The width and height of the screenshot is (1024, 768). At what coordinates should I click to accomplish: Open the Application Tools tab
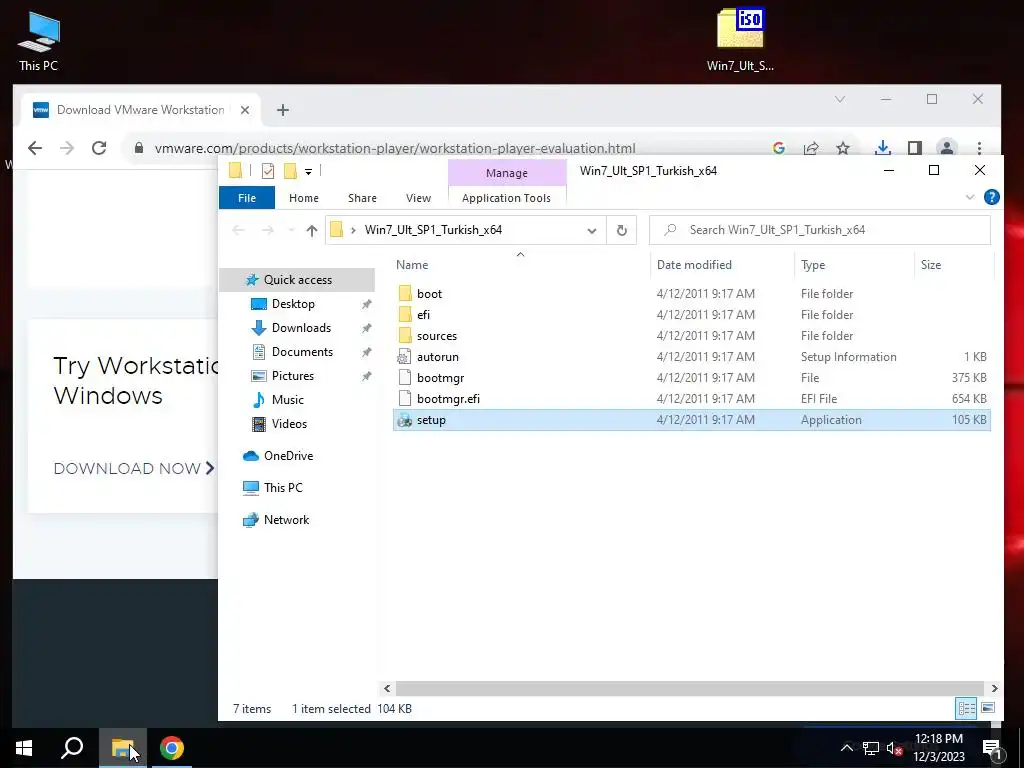[x=506, y=198]
